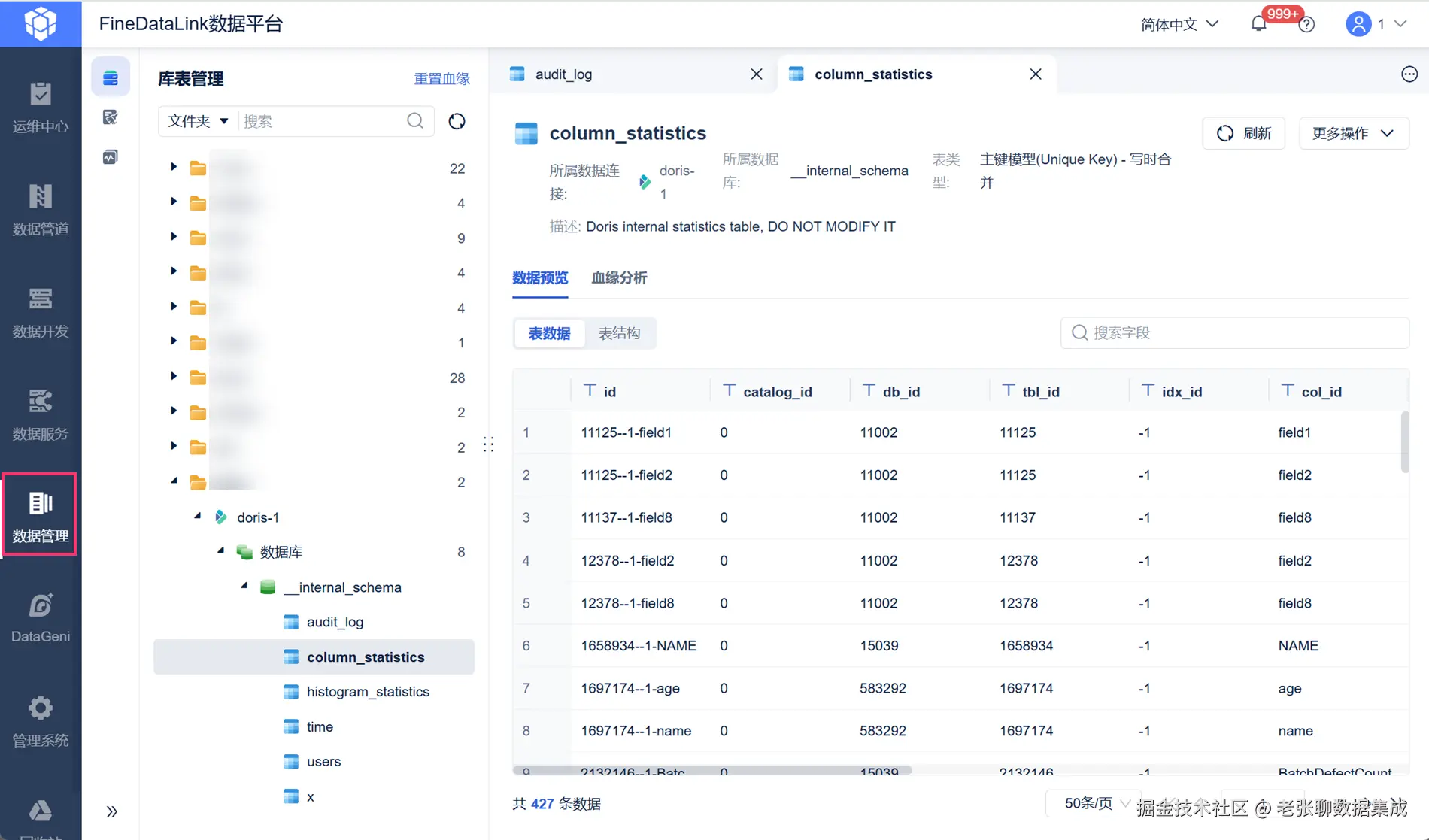Select the database table management panel icon
Image resolution: width=1429 pixels, height=840 pixels.
tap(111, 77)
